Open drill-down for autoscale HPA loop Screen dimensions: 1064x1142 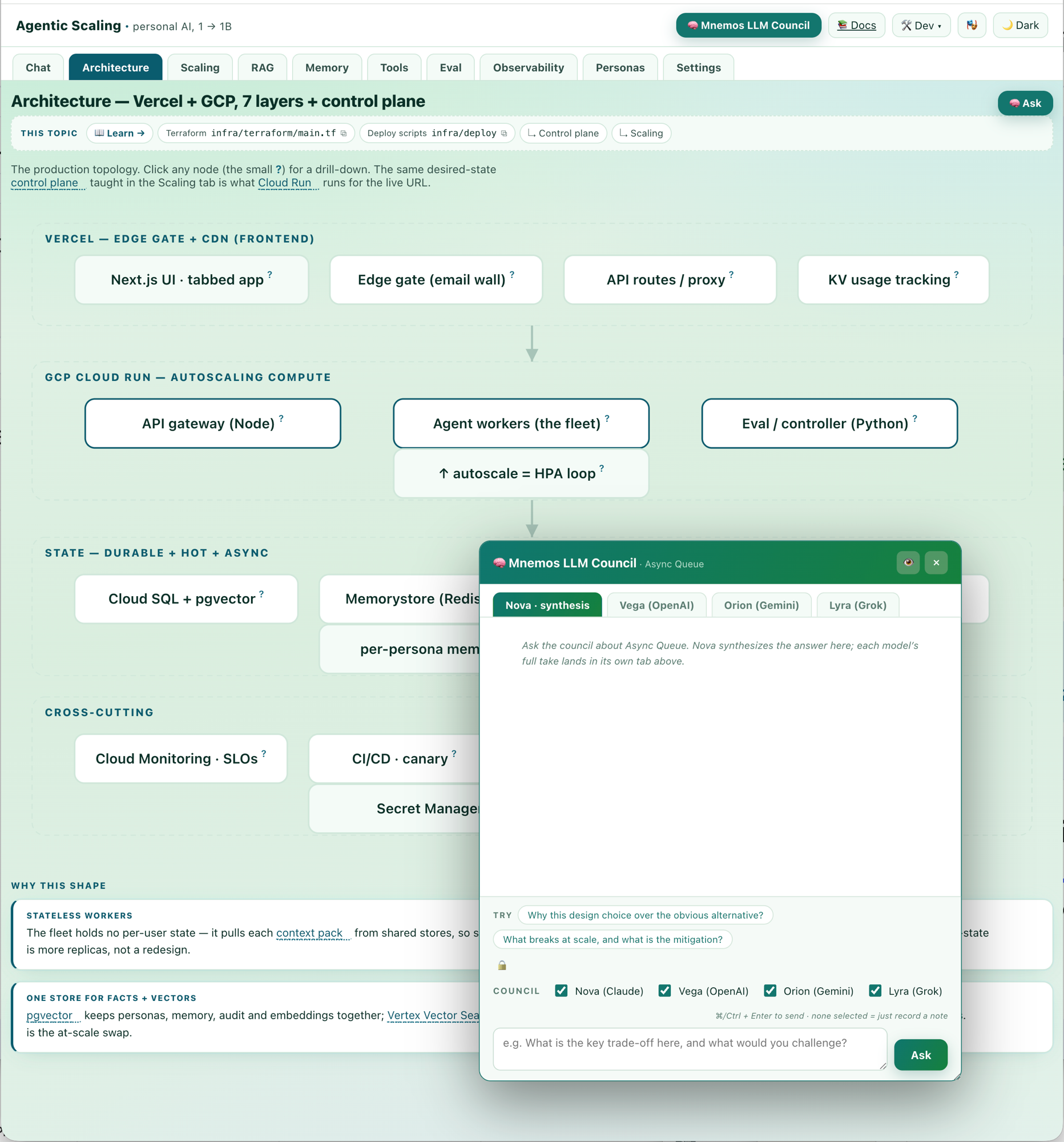click(602, 468)
